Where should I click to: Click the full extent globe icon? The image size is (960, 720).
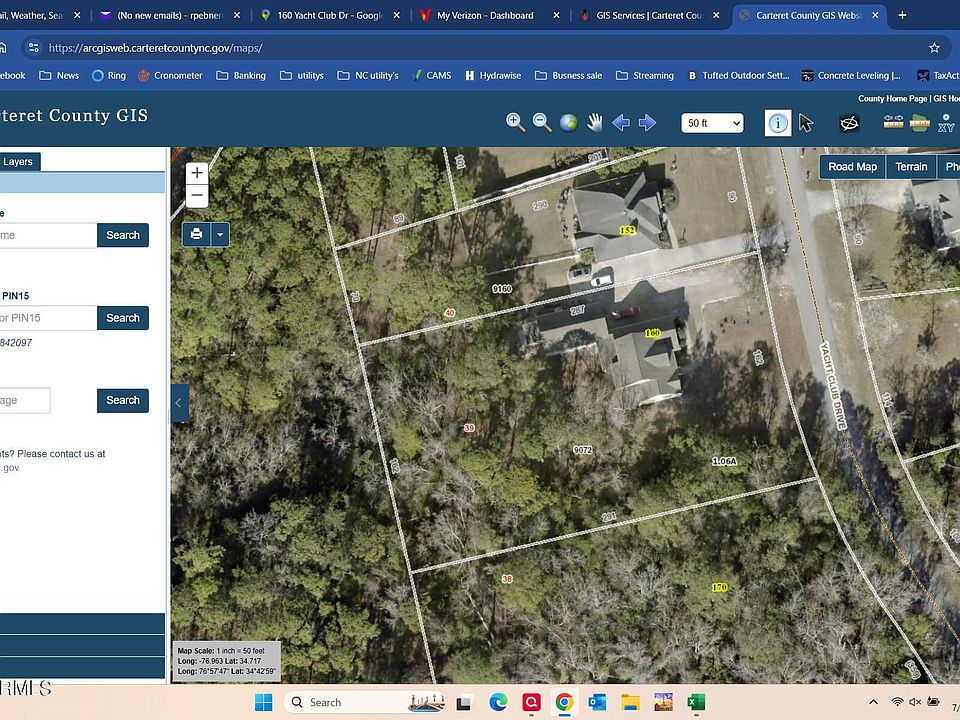[568, 122]
